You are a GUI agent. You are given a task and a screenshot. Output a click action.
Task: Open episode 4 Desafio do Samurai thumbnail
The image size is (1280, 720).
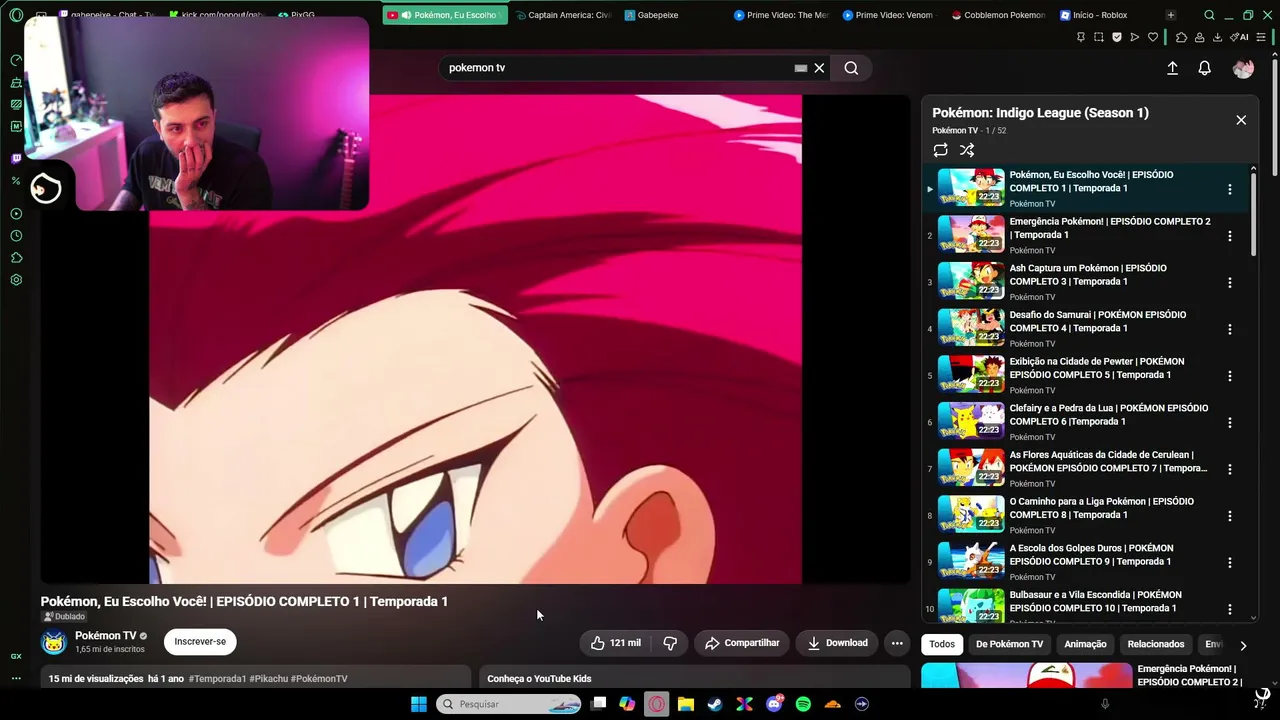[971, 328]
